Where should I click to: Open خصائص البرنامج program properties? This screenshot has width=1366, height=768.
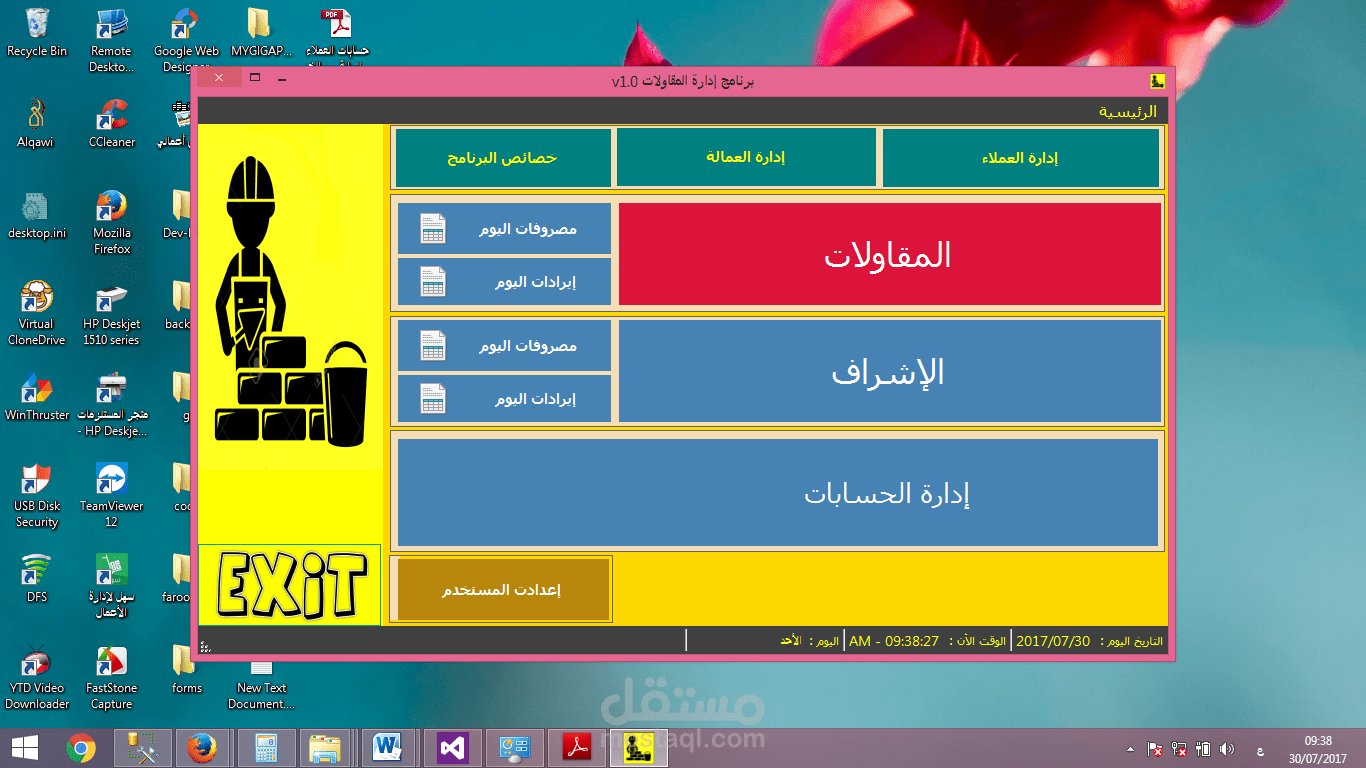pos(503,158)
